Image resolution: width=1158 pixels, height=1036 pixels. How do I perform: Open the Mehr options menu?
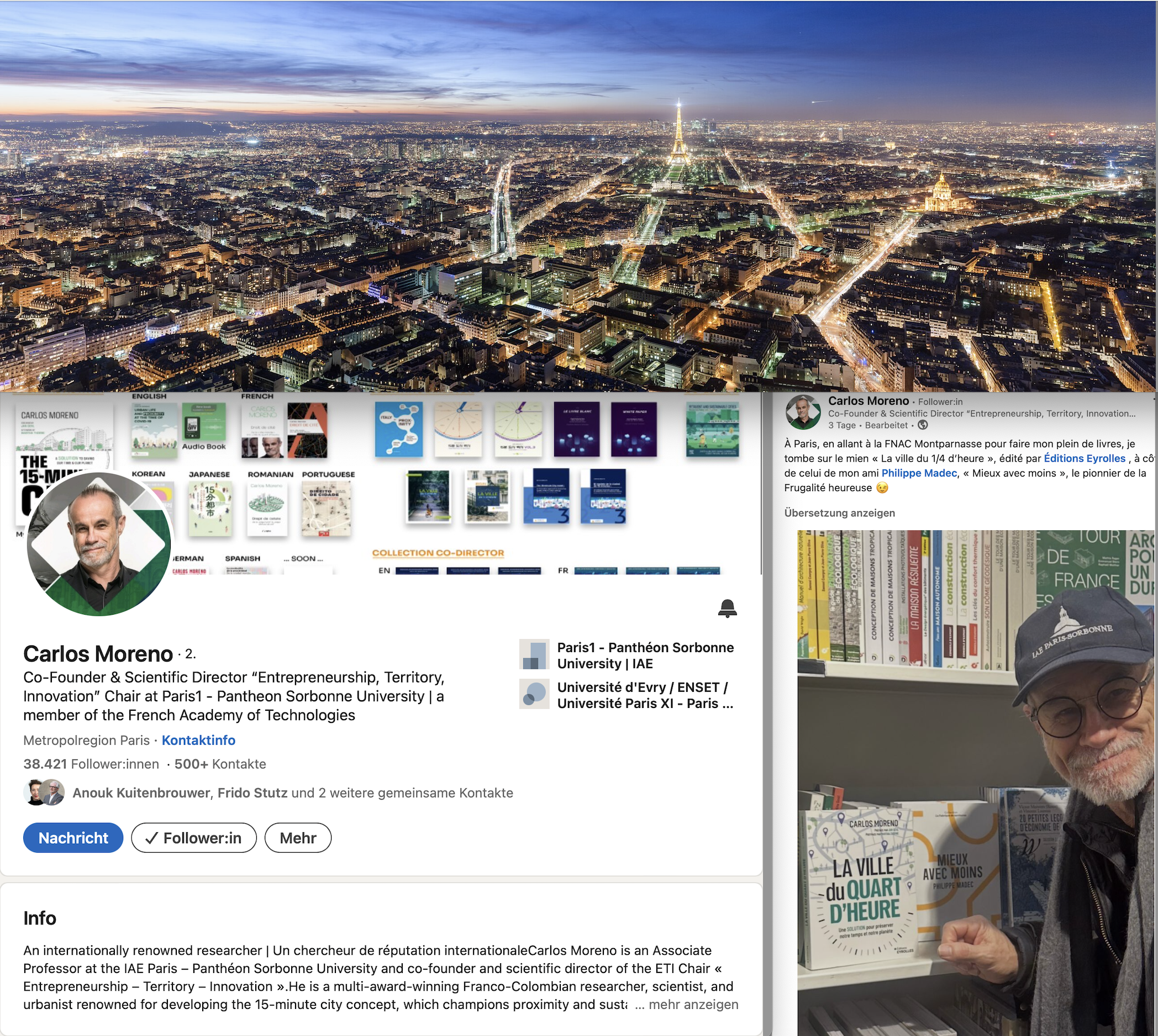click(x=297, y=837)
